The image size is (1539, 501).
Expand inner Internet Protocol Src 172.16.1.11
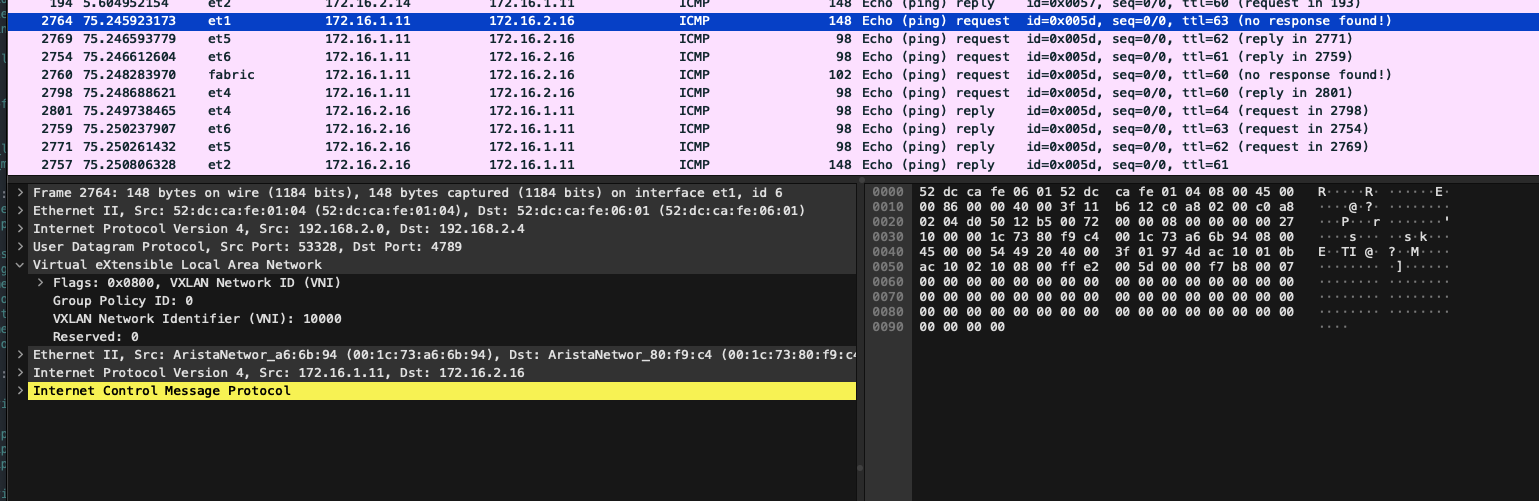[21, 372]
